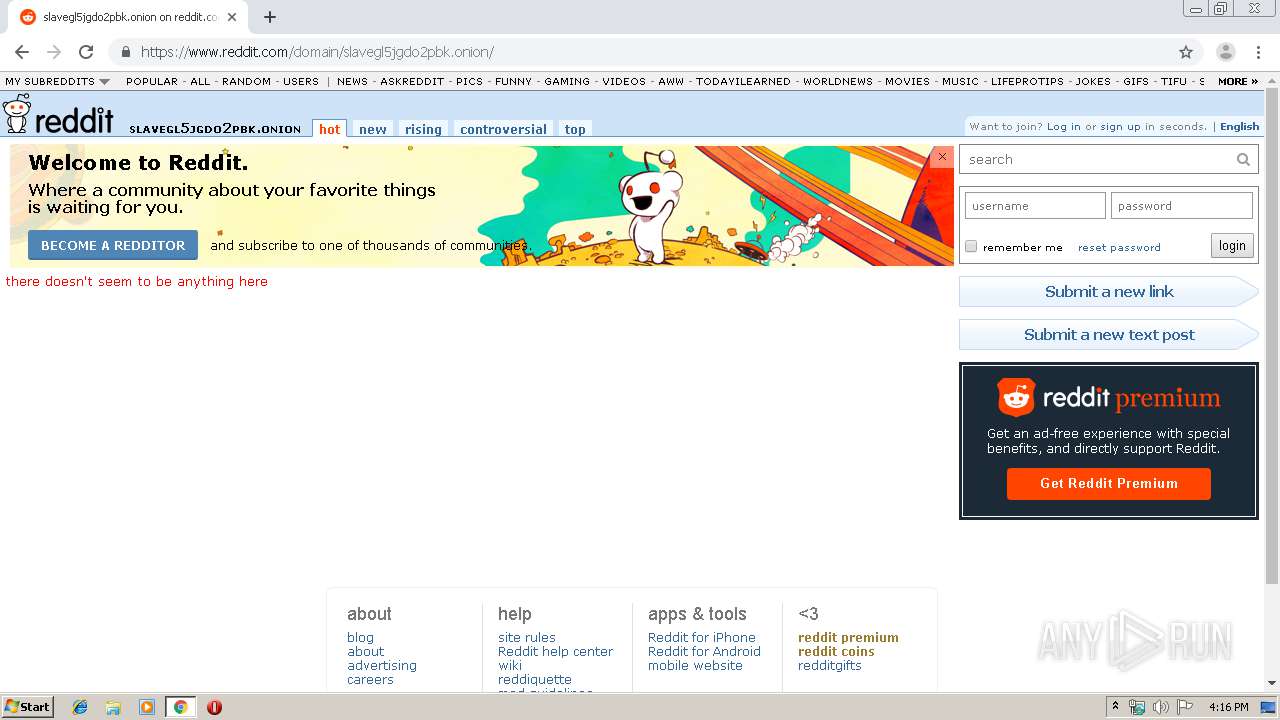
Task: Click the taskbar clock showing 4:16 PM
Action: click(x=1228, y=707)
